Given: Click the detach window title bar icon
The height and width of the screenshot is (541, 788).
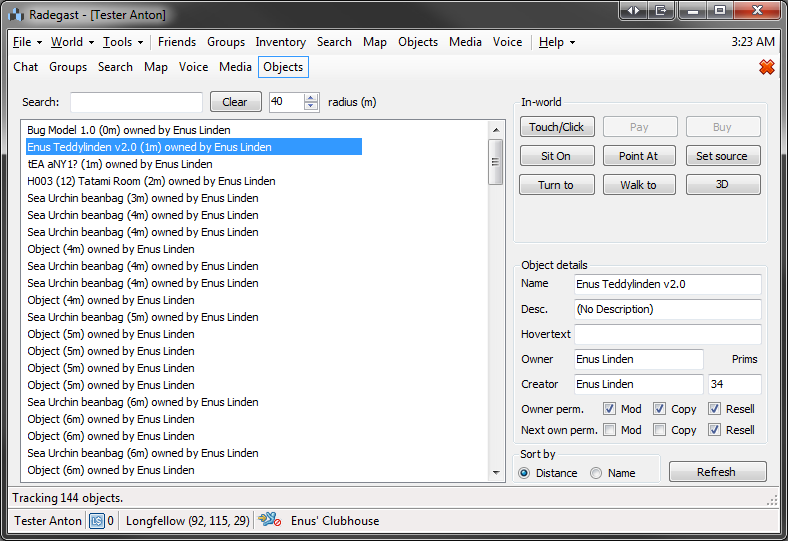Looking at the screenshot, I should click(661, 10).
